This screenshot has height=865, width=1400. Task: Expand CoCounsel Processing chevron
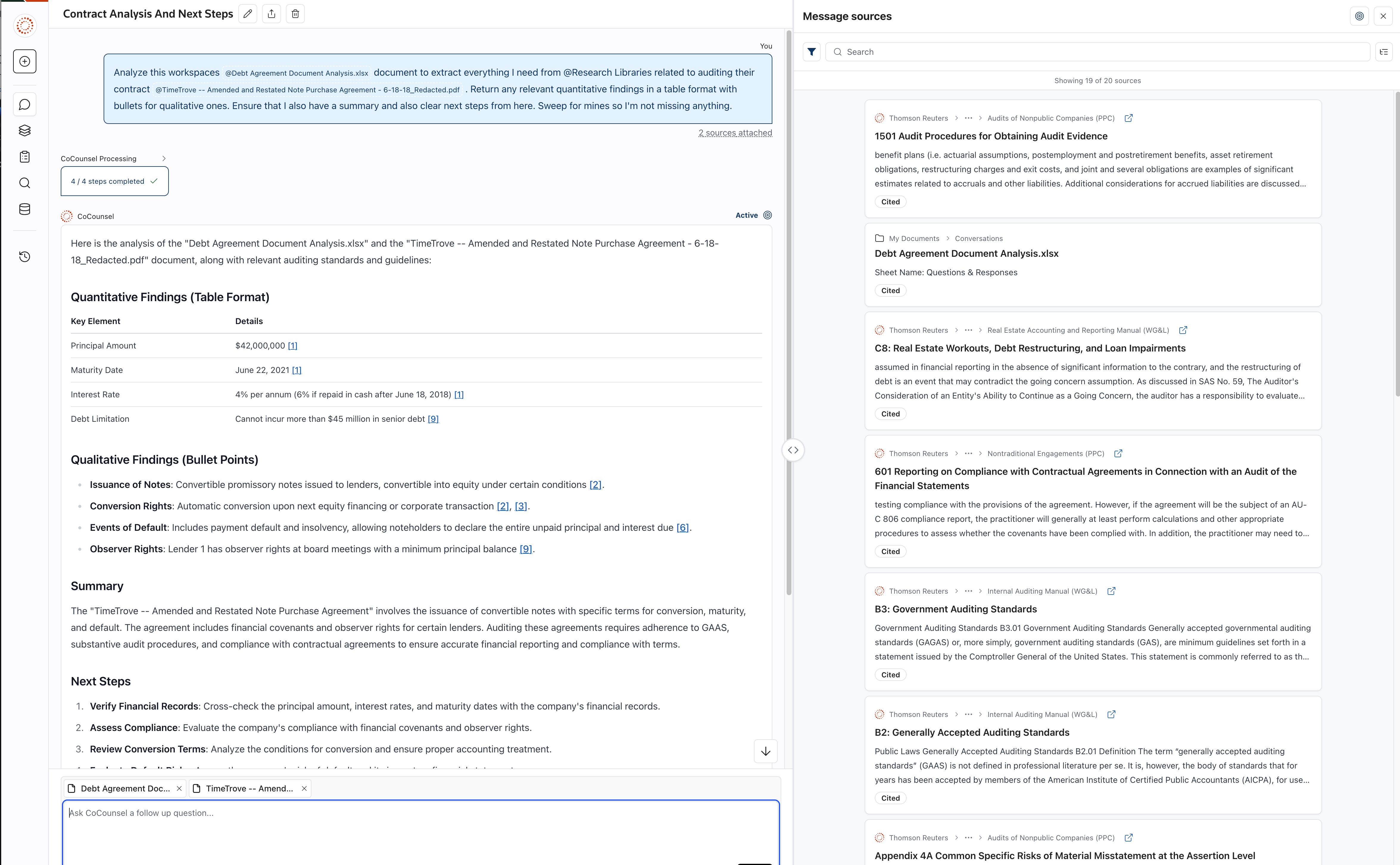click(x=163, y=158)
